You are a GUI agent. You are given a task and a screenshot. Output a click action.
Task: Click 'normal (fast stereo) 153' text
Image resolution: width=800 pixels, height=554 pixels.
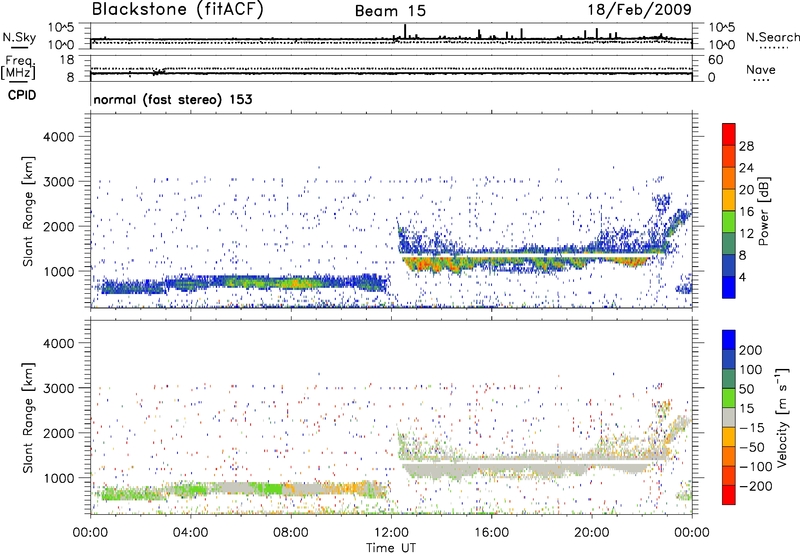[x=173, y=99]
